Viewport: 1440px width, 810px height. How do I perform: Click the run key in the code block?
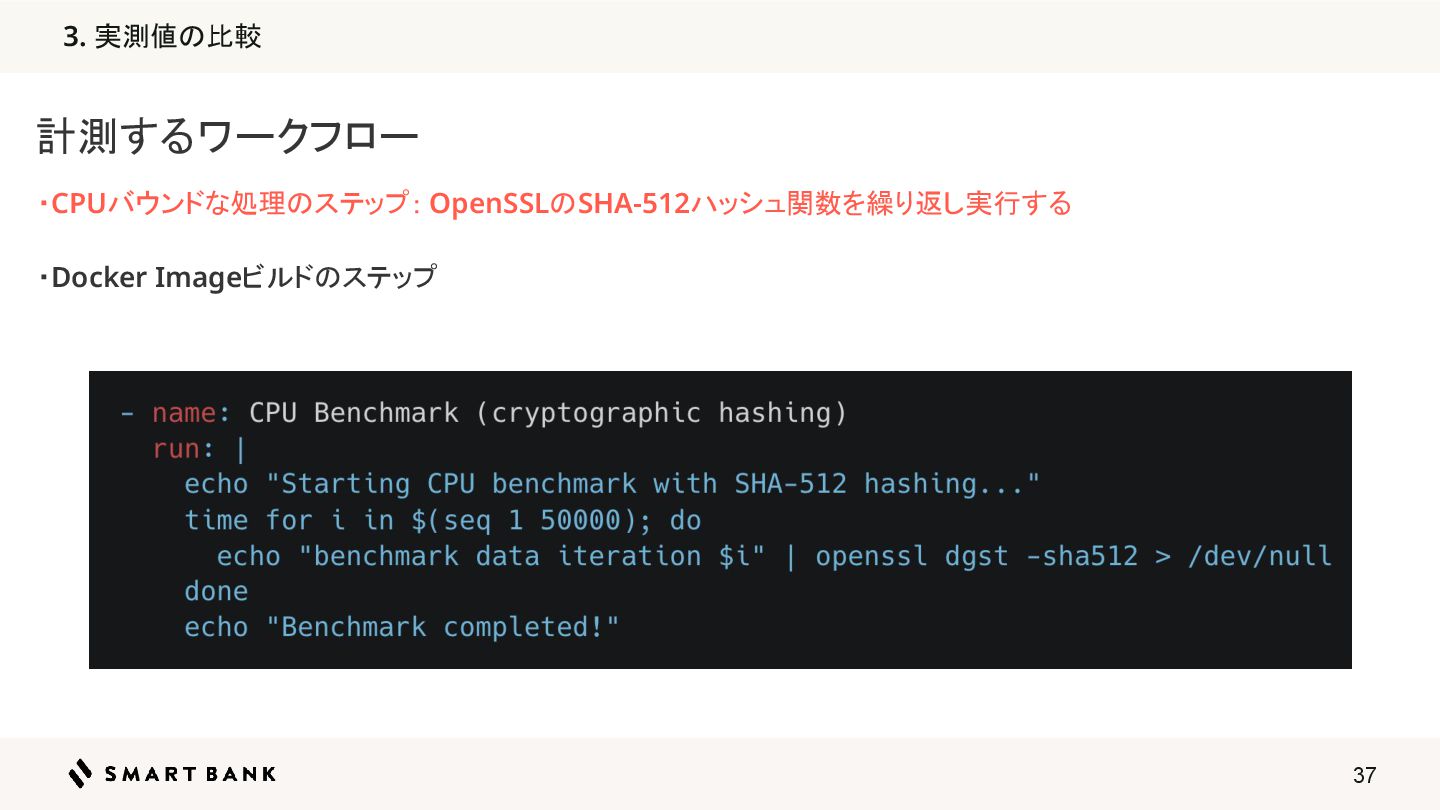[176, 449]
